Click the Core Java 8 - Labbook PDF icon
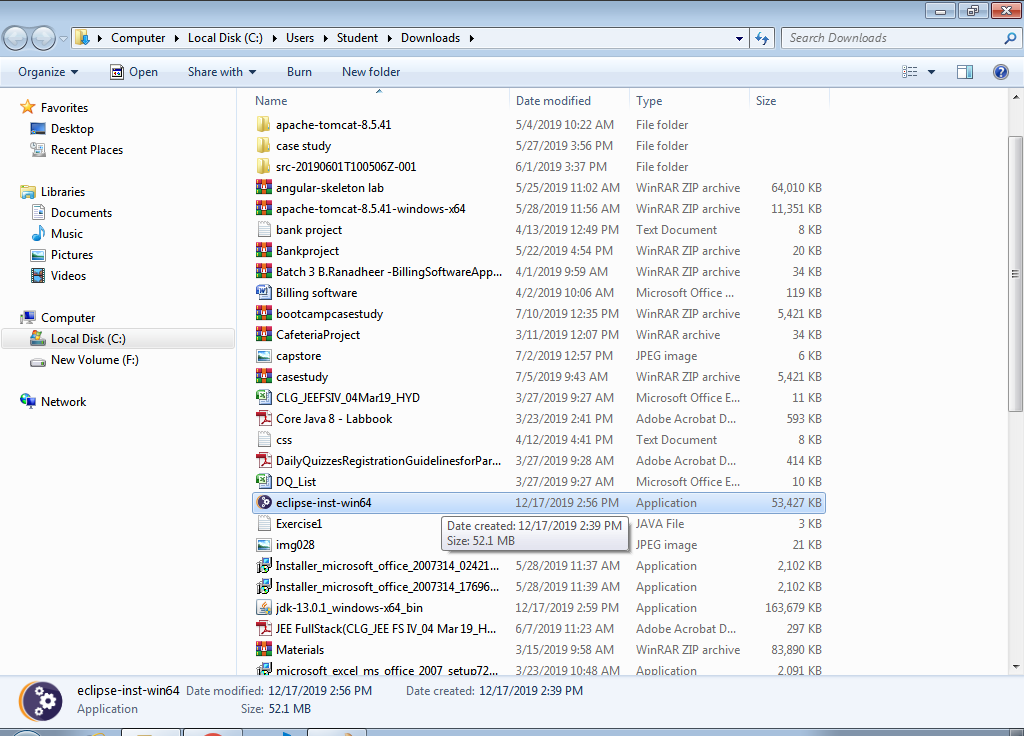 pos(263,419)
